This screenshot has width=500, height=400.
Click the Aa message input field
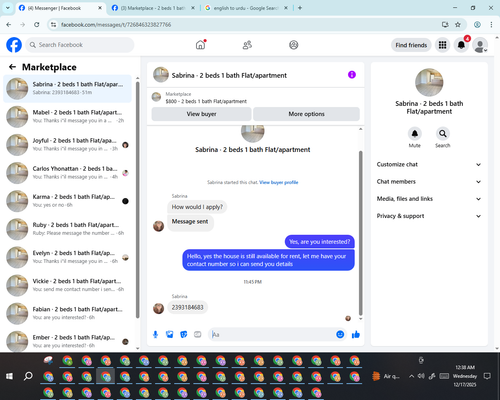[x=272, y=334]
